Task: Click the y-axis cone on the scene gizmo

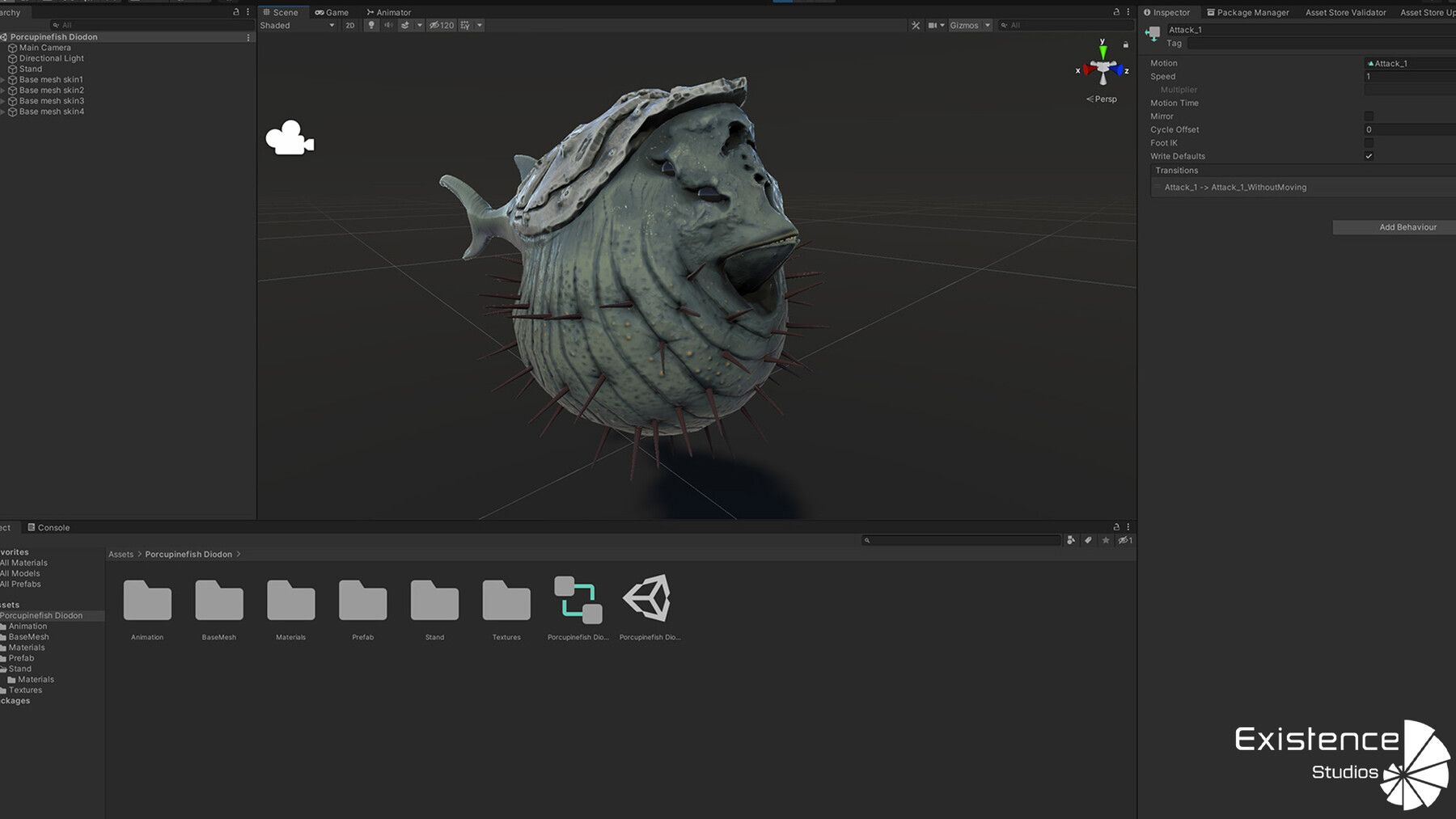Action: coord(1102,51)
